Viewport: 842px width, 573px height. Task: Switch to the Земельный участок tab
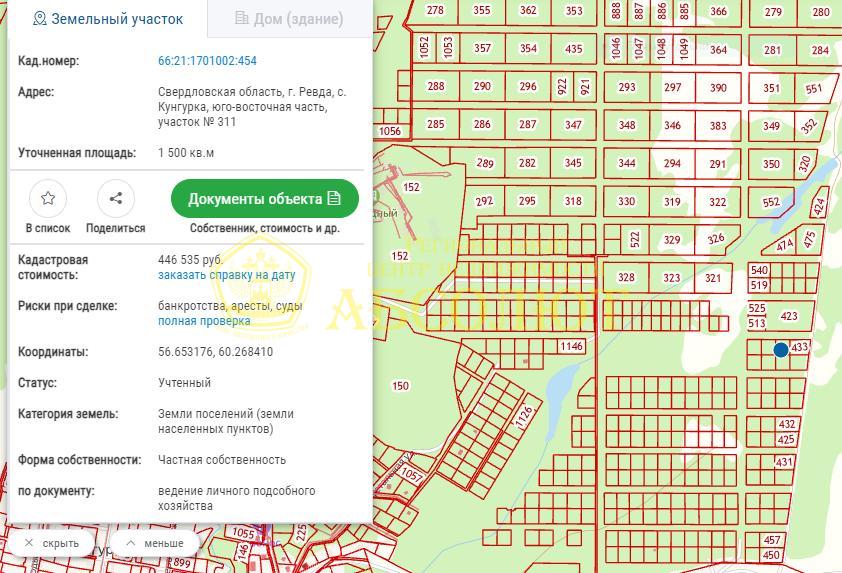[x=107, y=19]
